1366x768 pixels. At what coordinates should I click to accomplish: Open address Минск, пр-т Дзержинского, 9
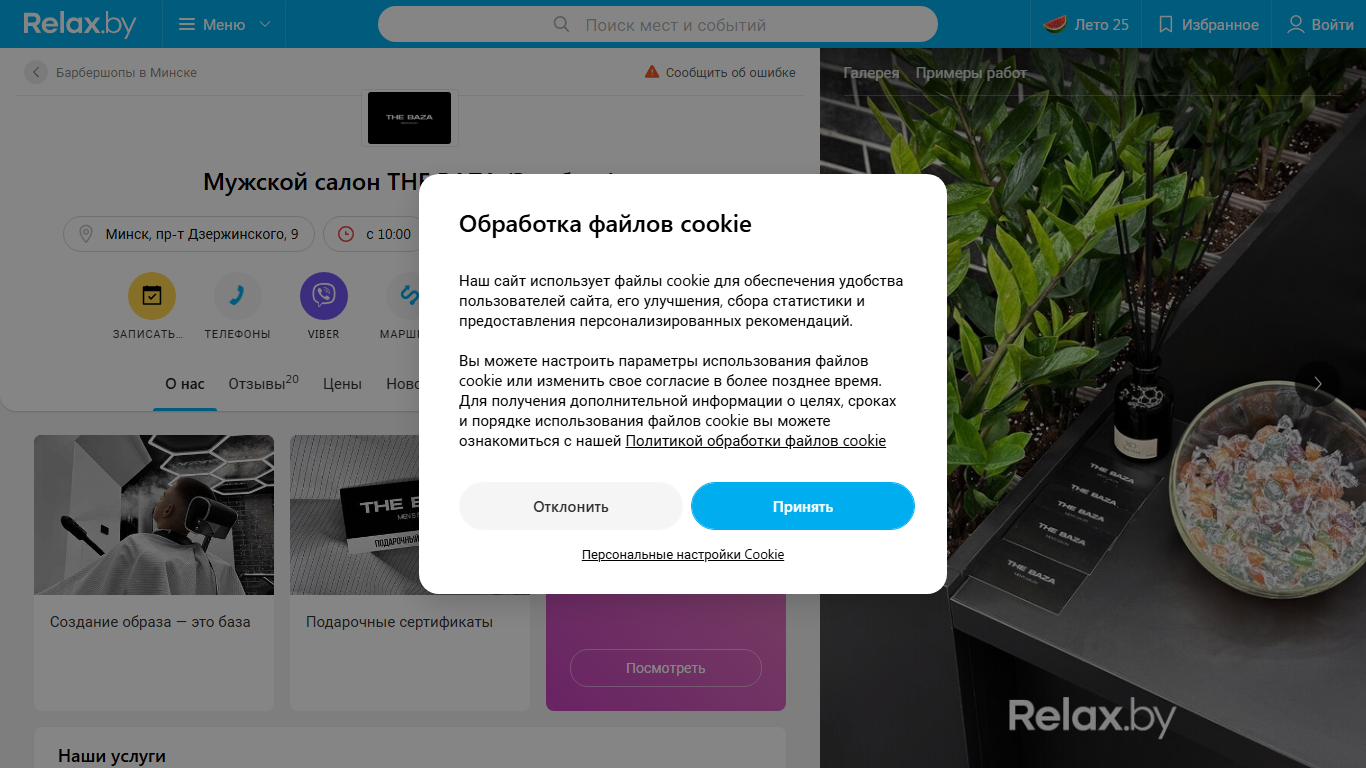[x=189, y=234]
